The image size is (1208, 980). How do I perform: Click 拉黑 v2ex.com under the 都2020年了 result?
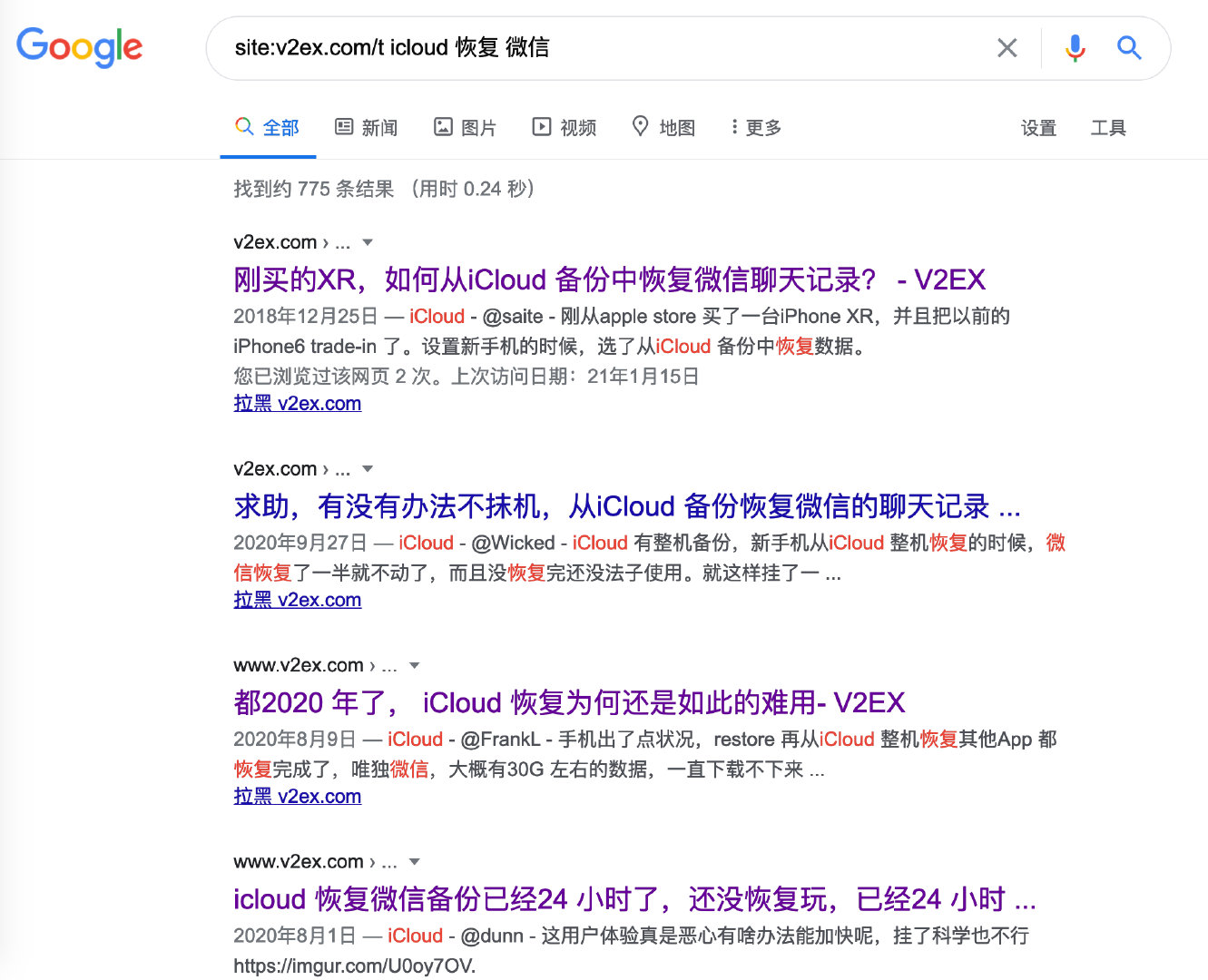pyautogui.click(x=298, y=797)
